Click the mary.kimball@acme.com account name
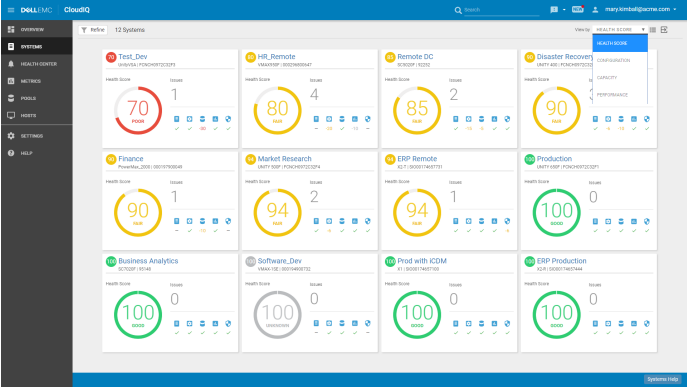 coord(637,9)
